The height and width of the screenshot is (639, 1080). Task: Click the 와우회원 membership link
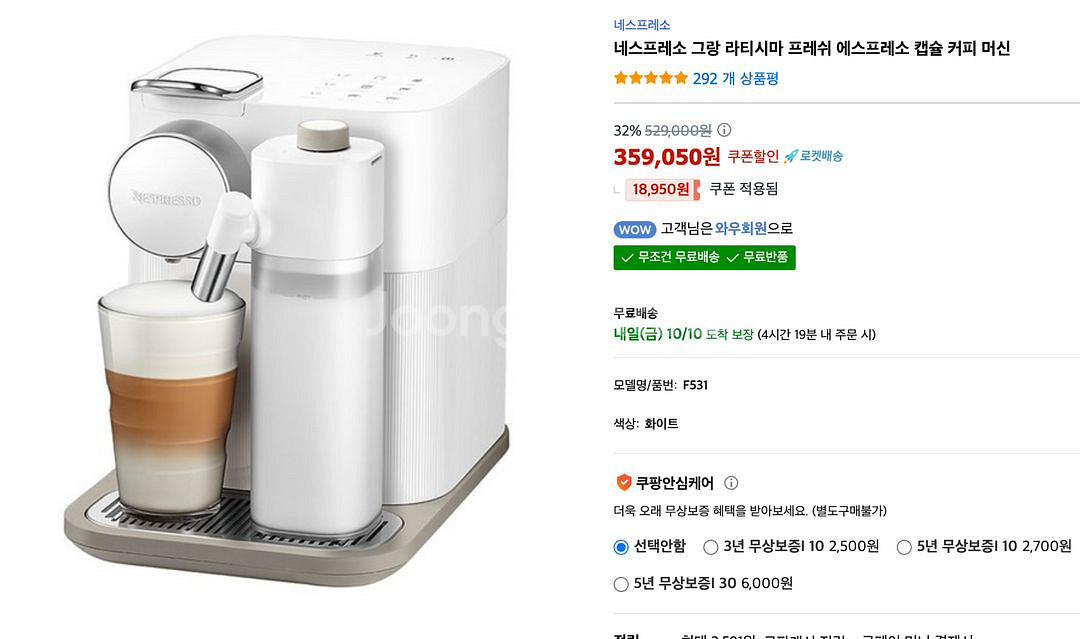(740, 229)
